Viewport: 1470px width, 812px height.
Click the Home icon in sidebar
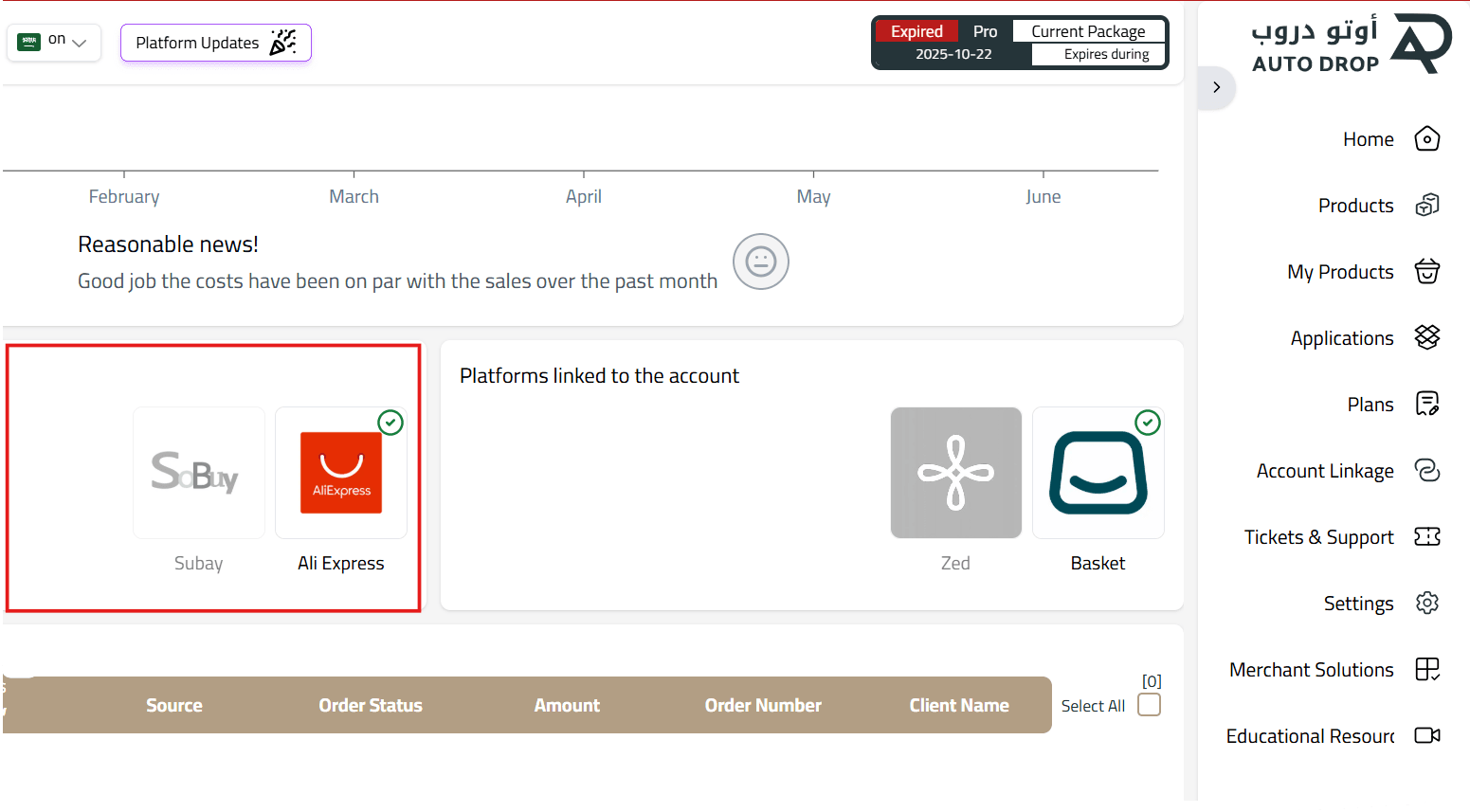pyautogui.click(x=1426, y=139)
